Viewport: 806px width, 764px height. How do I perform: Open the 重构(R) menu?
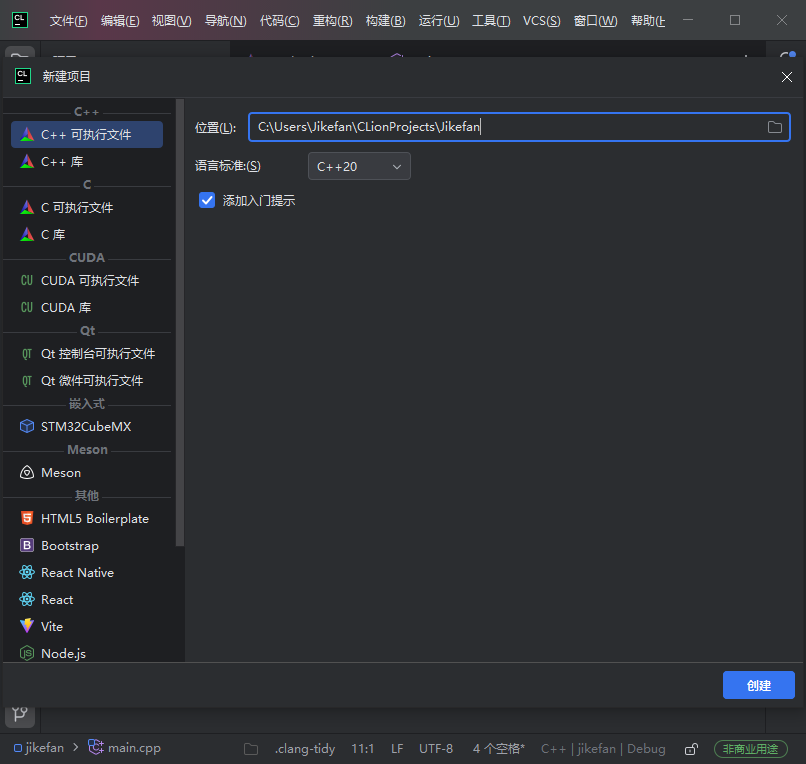(333, 21)
